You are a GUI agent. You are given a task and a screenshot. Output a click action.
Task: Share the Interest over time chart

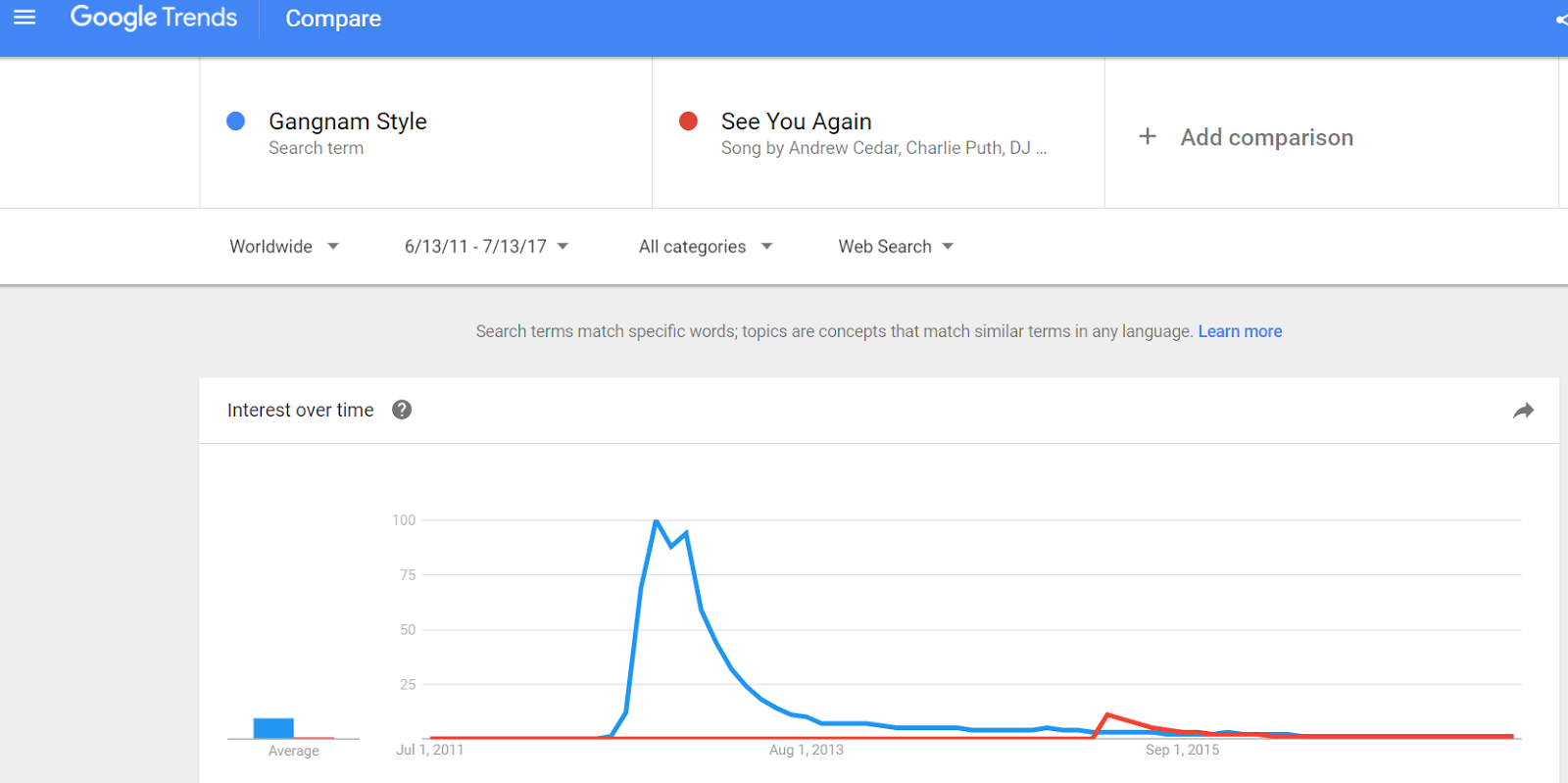point(1523,411)
